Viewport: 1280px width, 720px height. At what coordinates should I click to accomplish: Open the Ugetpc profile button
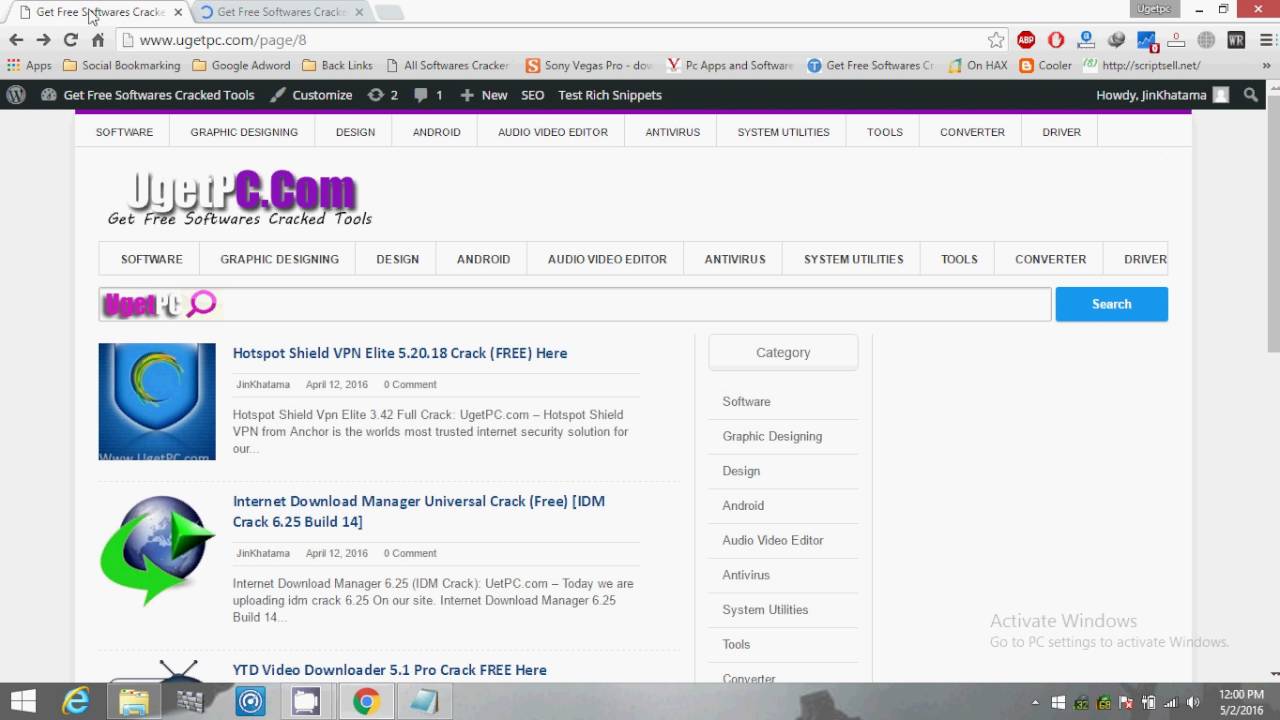1153,9
